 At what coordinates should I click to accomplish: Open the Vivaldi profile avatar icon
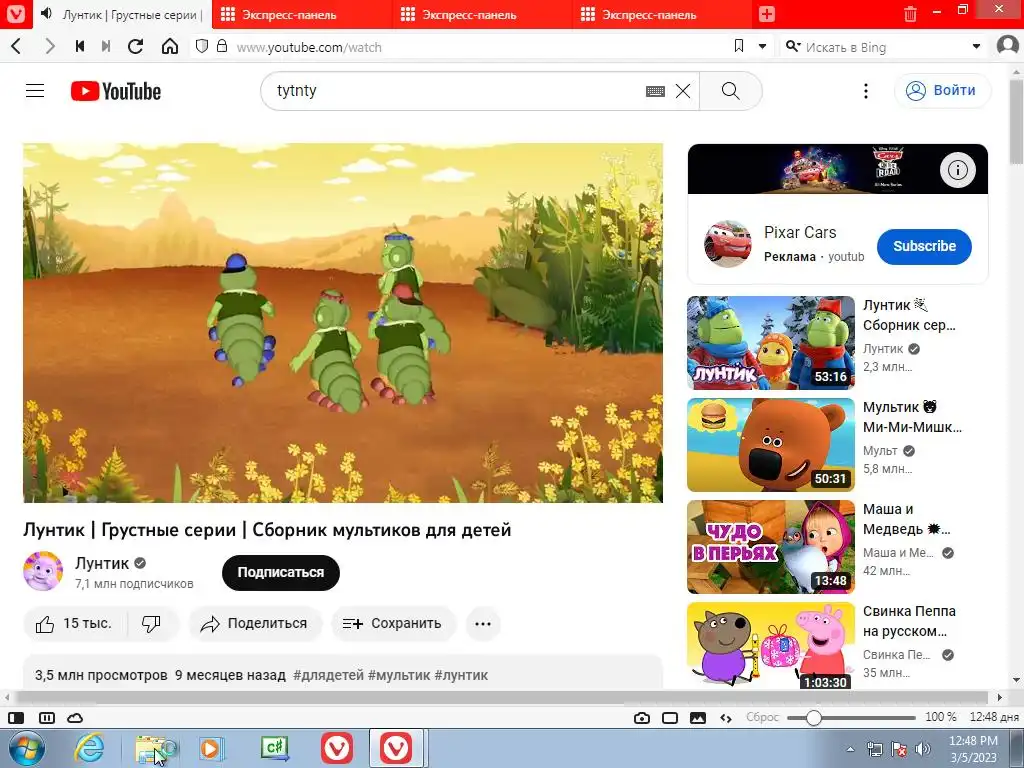coord(1008,45)
